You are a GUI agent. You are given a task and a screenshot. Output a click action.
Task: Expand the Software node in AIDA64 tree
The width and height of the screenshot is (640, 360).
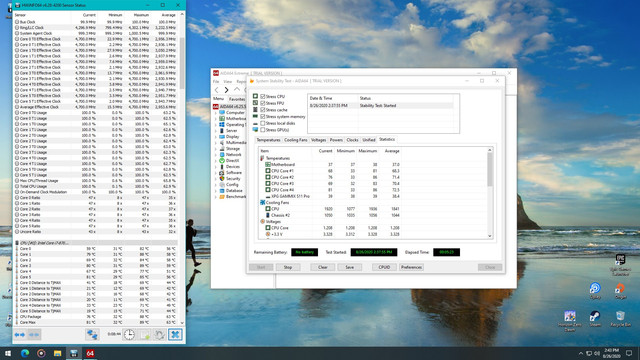(216, 173)
